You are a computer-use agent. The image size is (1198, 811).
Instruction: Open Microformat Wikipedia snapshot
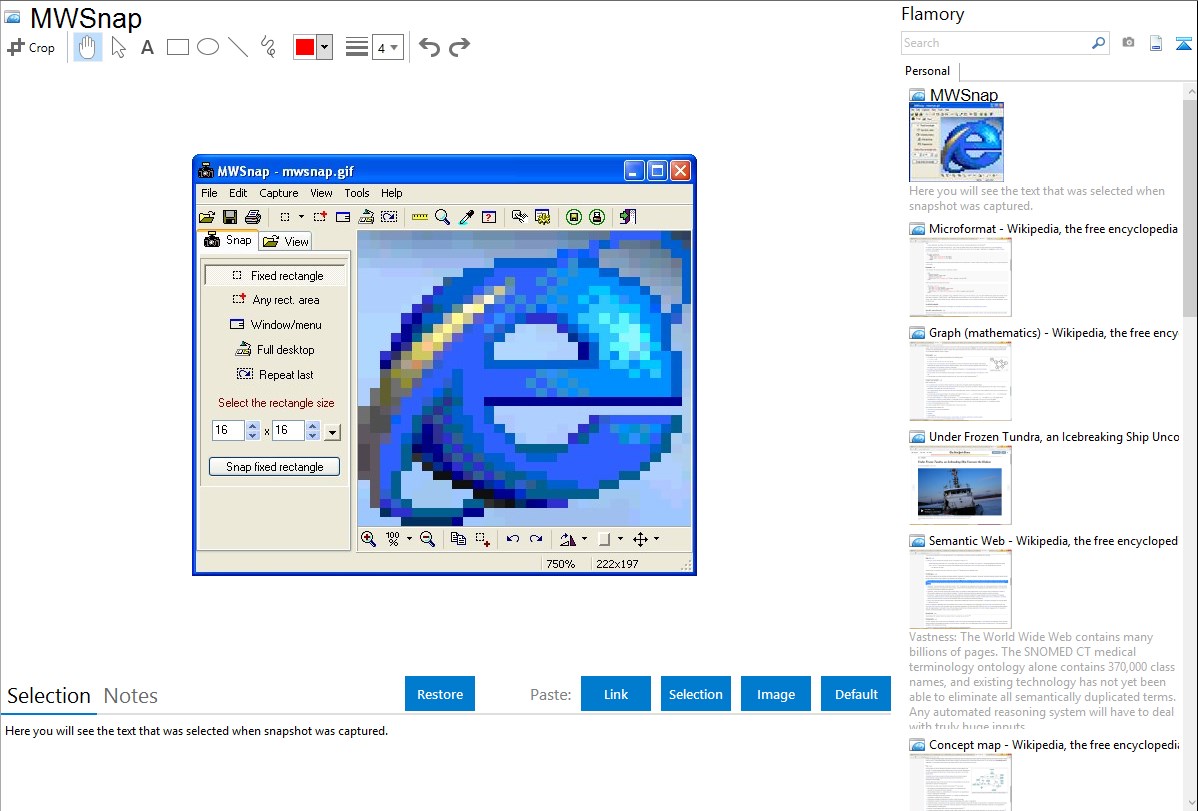click(960, 277)
